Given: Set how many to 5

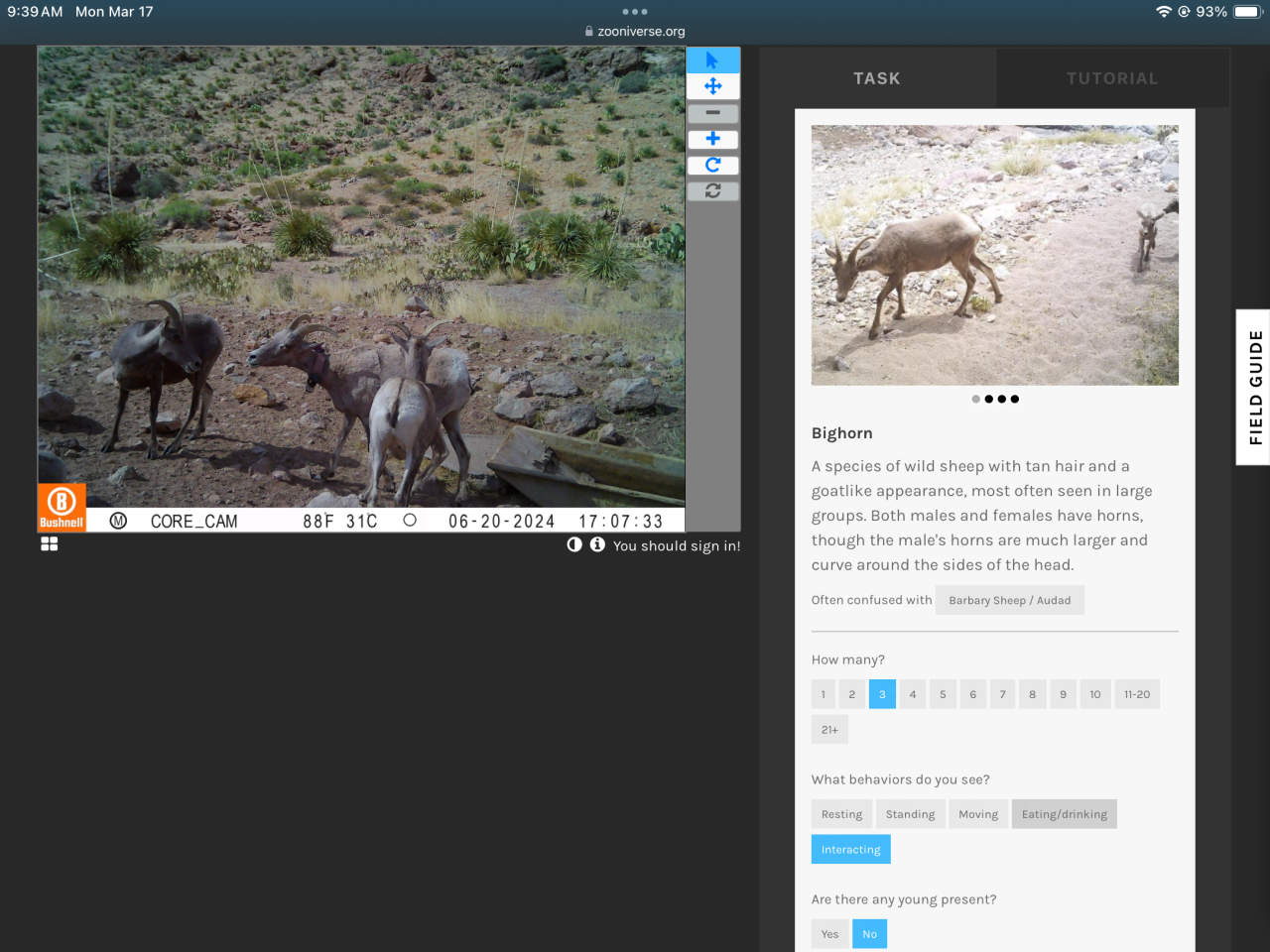Looking at the screenshot, I should point(943,694).
